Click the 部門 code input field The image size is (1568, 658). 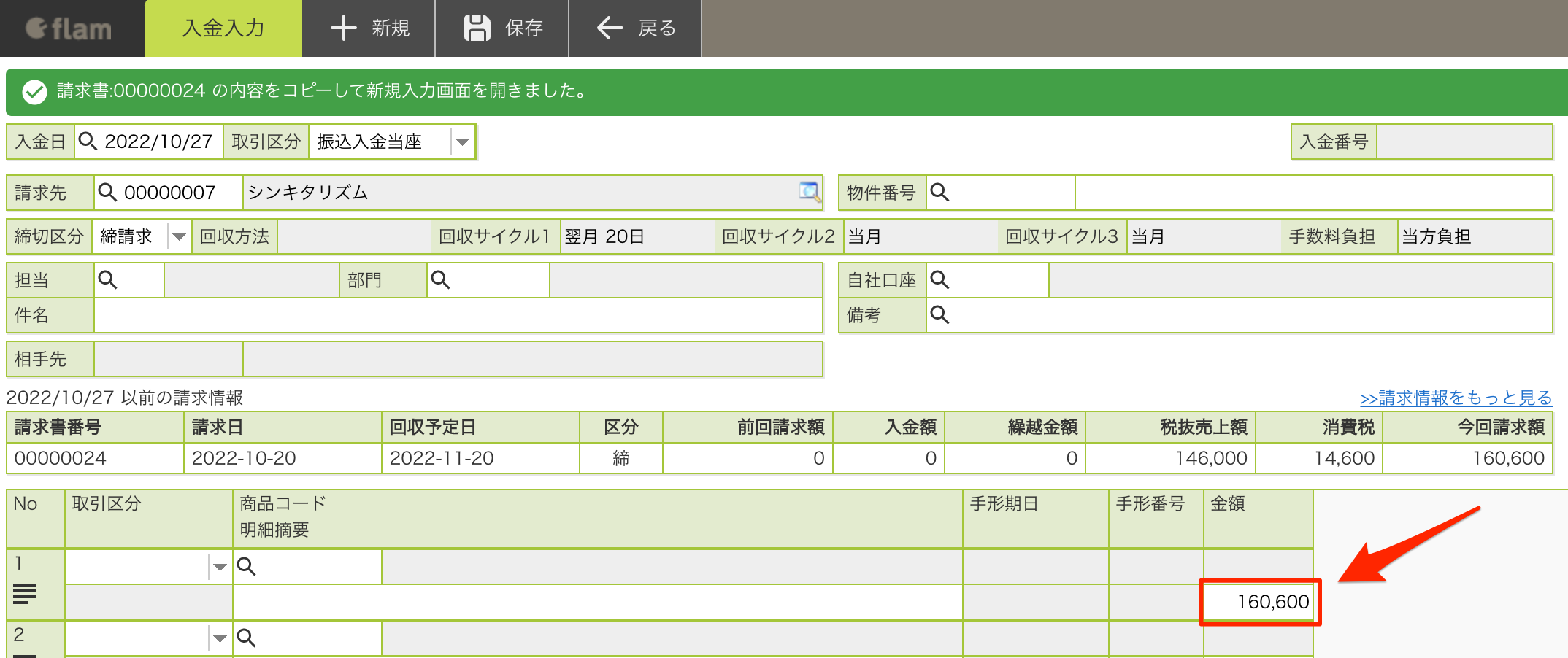pyautogui.click(x=500, y=280)
